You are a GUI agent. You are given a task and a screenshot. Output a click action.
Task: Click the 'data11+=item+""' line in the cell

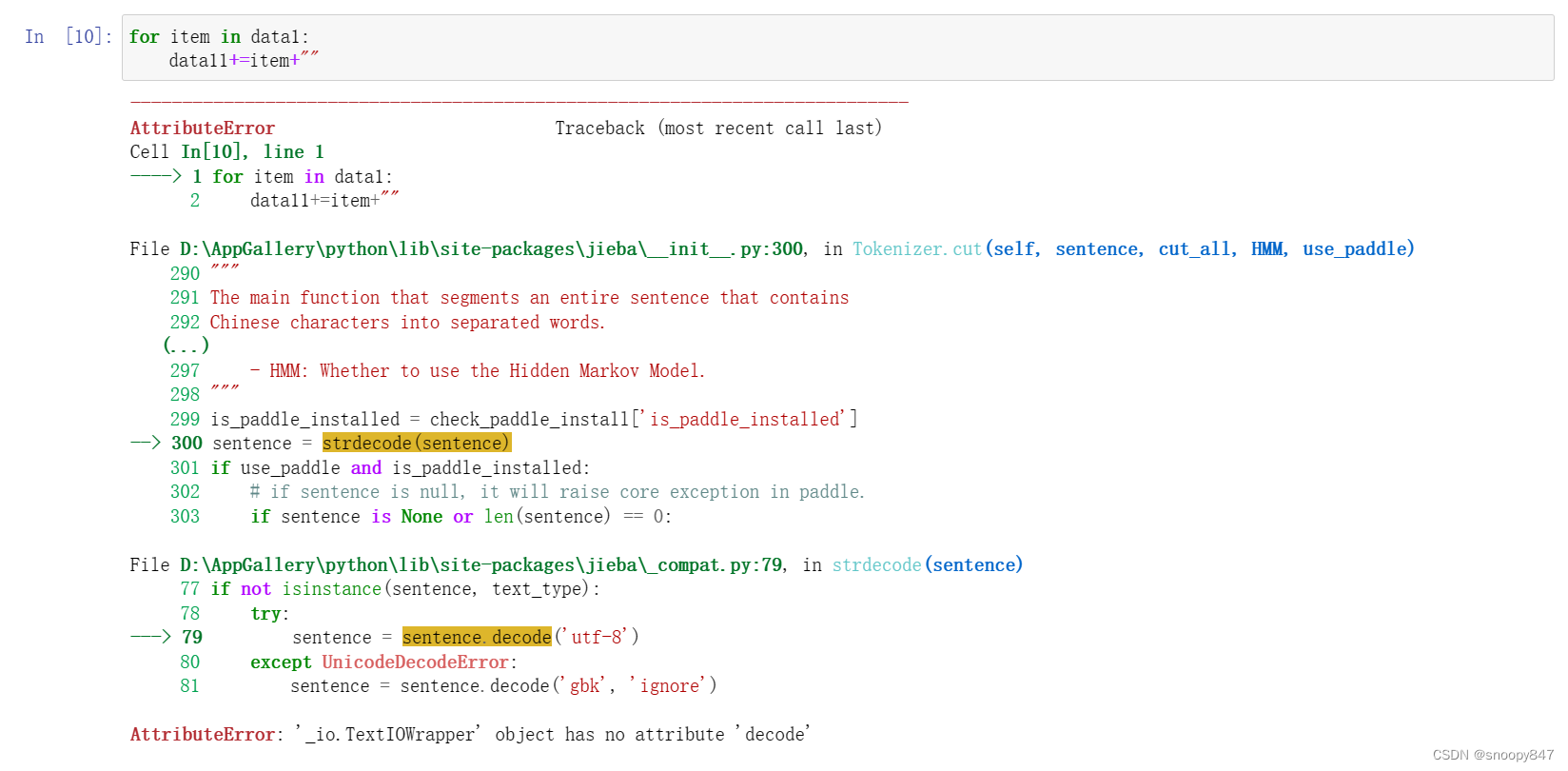(244, 60)
